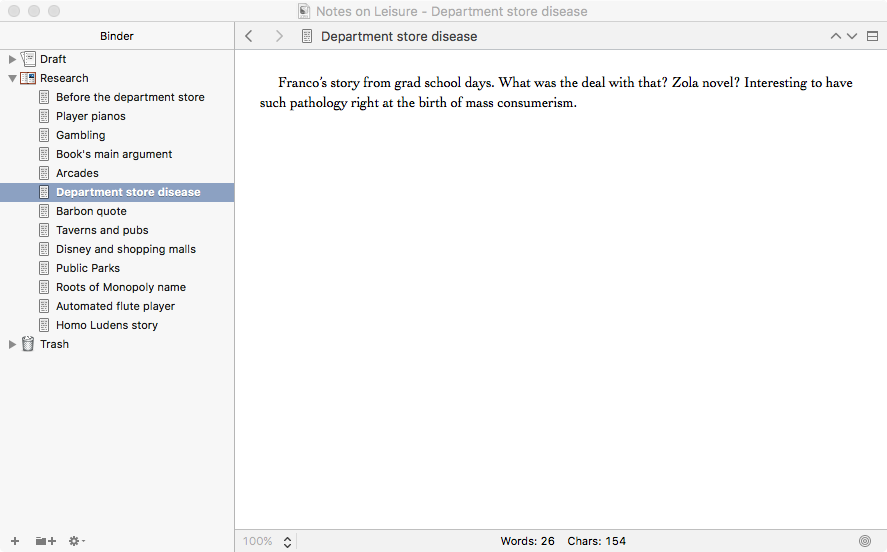Click document icon beside Homo Ludens story
Viewport: 887px width, 552px height.
44,325
